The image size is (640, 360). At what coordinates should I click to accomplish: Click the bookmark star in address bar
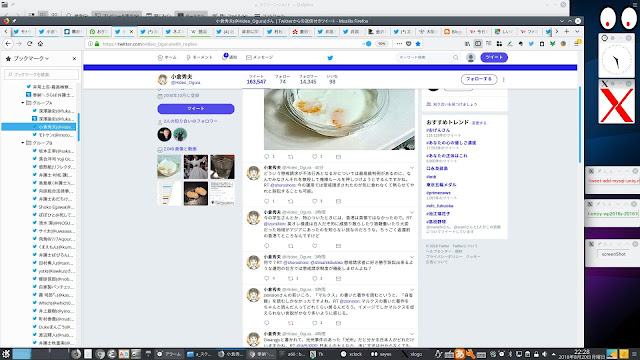(418, 44)
